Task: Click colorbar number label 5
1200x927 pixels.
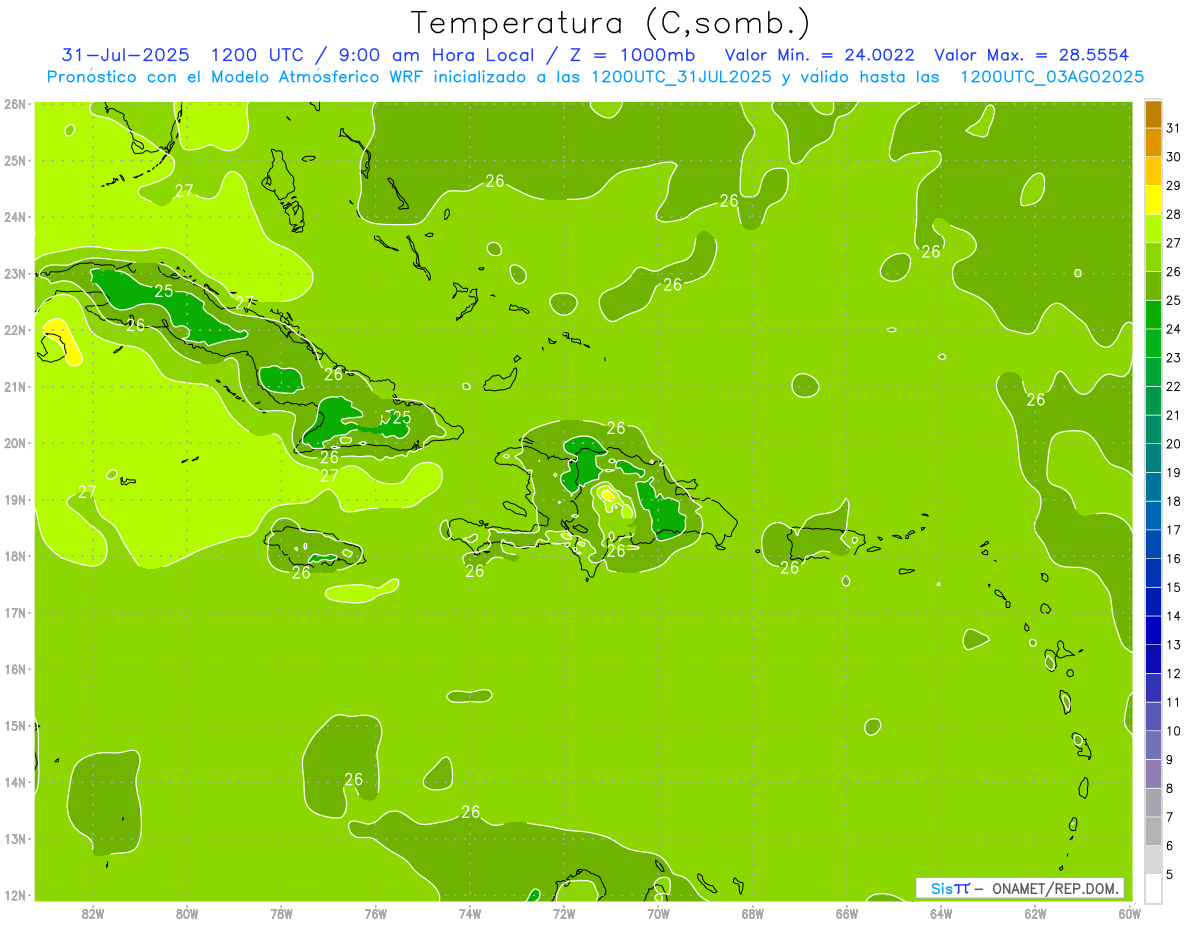Action: click(x=1171, y=875)
